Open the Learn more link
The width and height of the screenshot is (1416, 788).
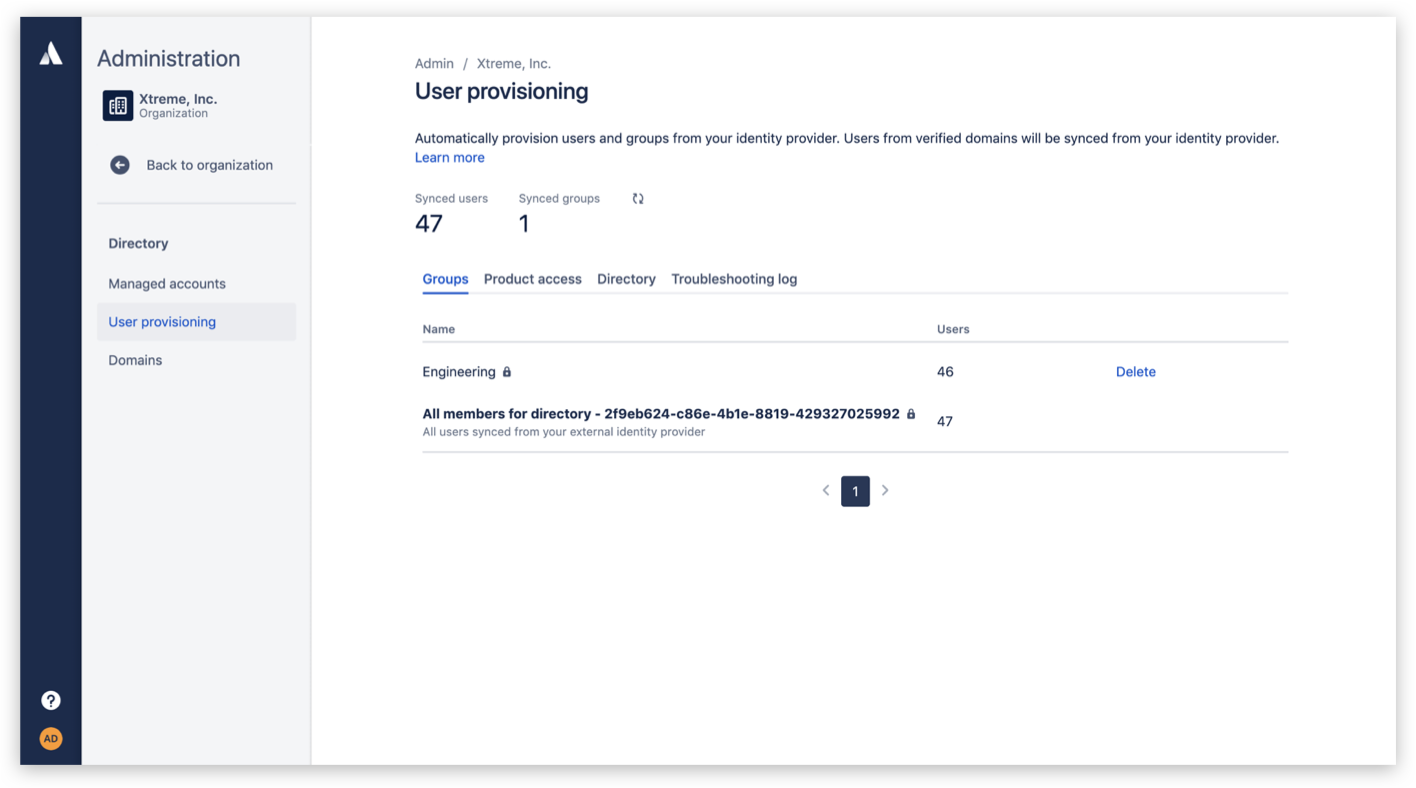click(449, 157)
